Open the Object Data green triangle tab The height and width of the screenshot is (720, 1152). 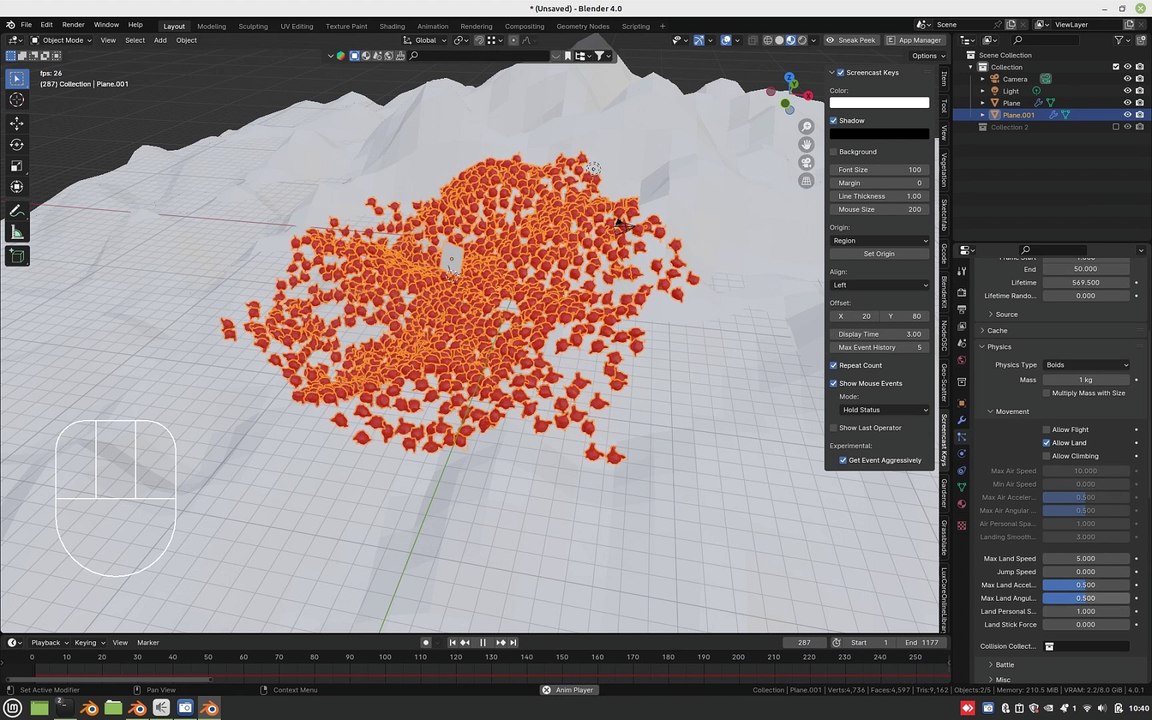(962, 487)
